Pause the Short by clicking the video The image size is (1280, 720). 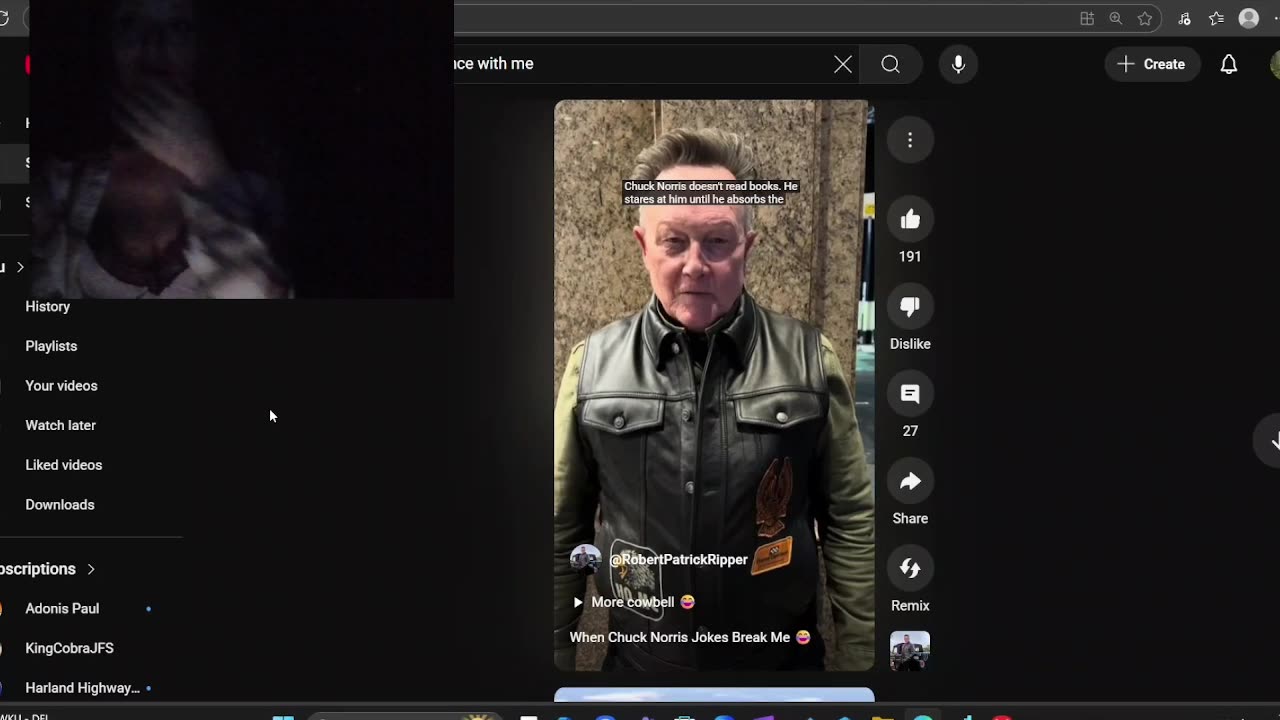[x=714, y=385]
